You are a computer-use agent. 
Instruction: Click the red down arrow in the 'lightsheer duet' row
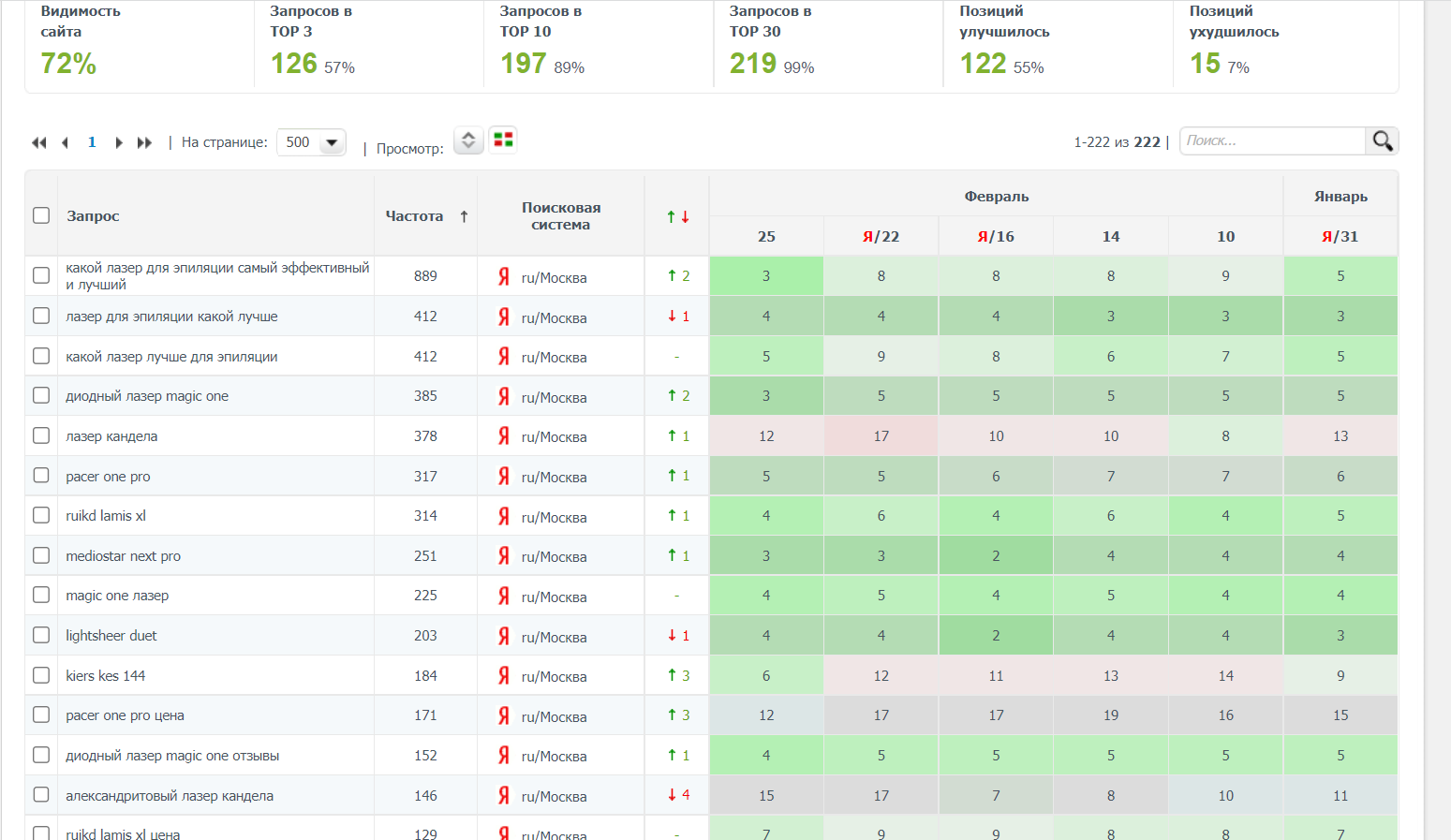click(x=672, y=636)
